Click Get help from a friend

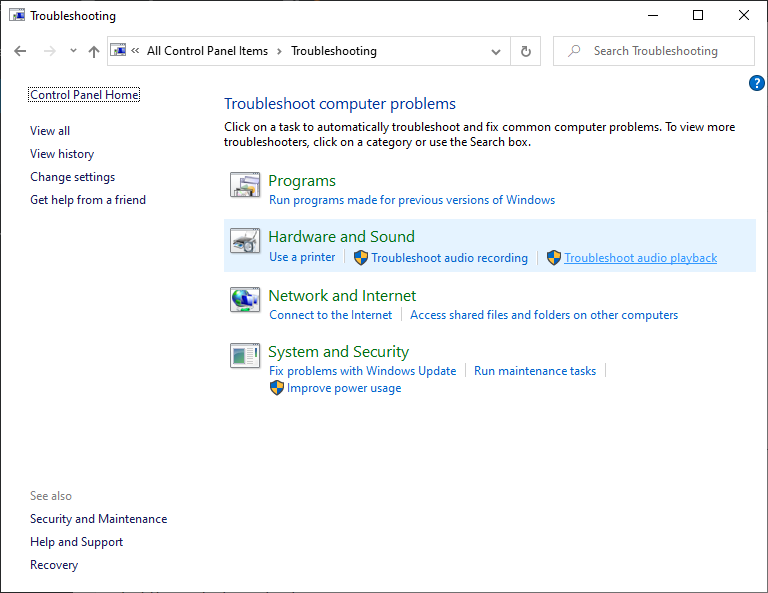[x=88, y=200]
